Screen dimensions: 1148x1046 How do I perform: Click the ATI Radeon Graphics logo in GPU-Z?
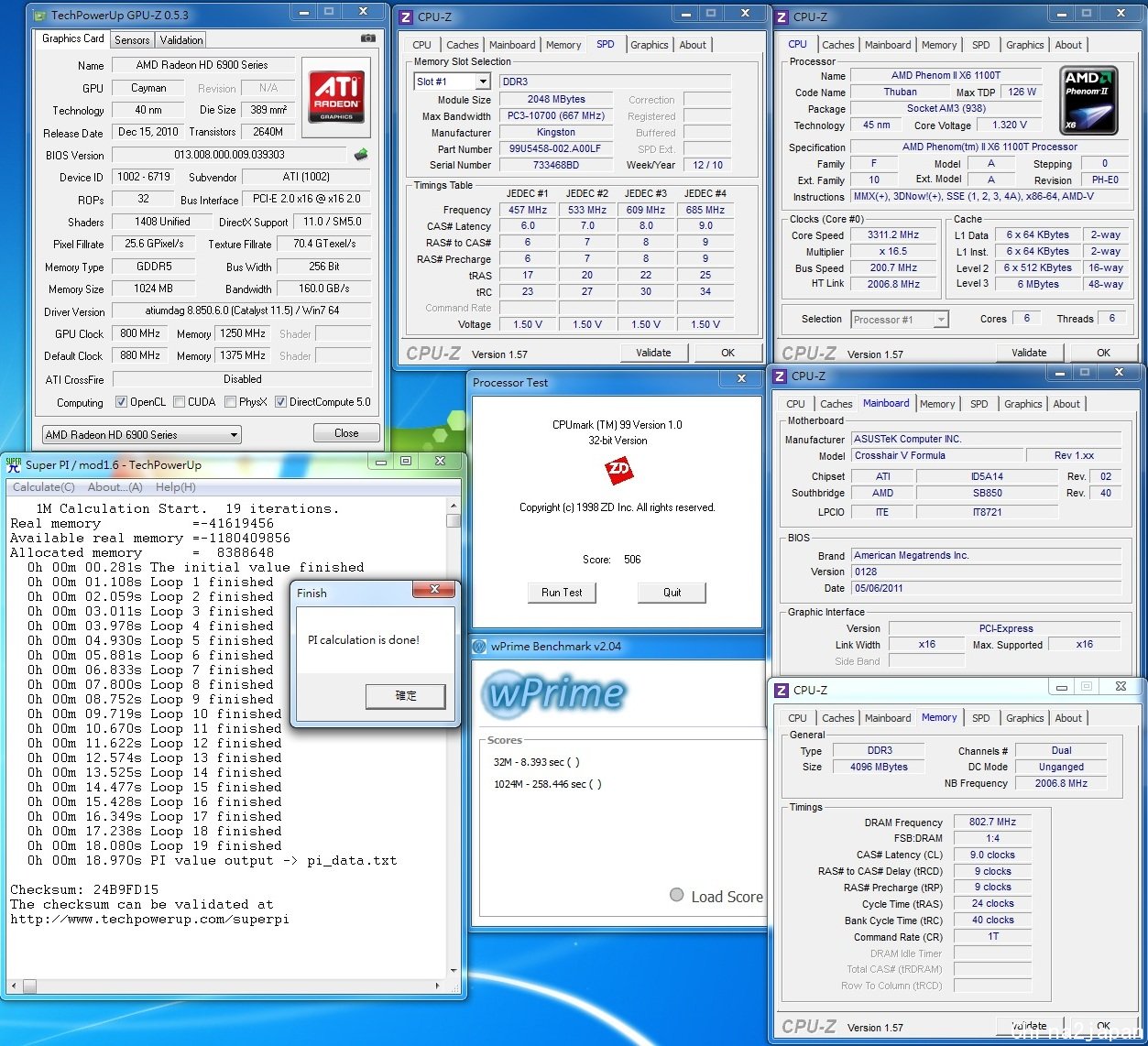point(336,97)
